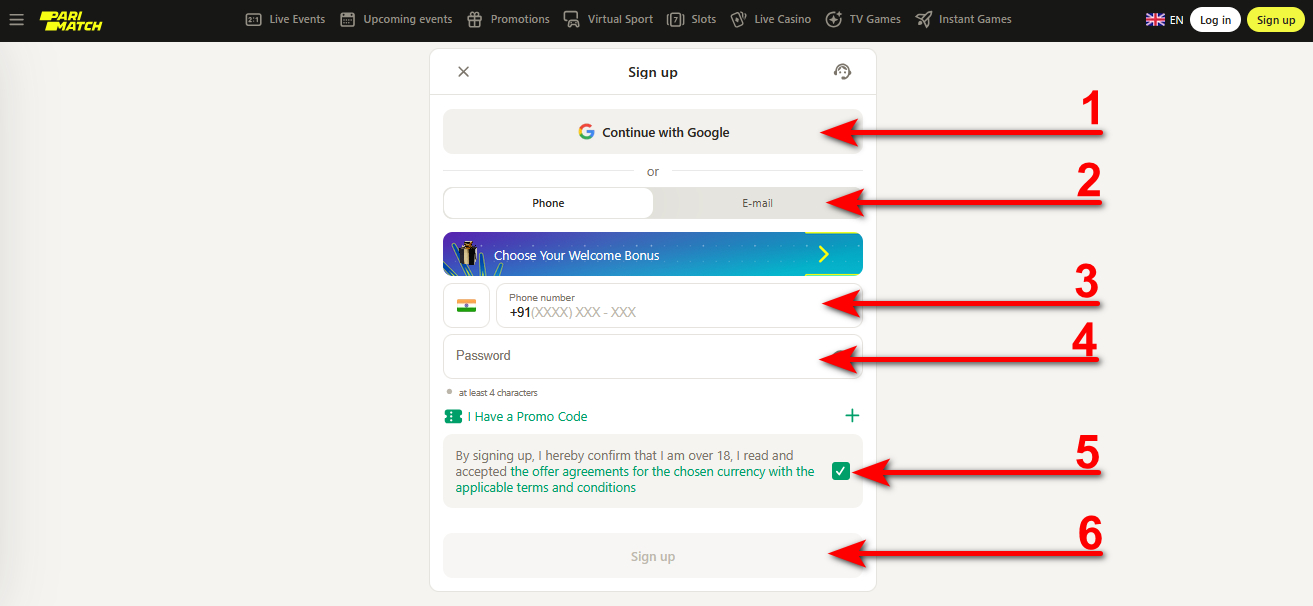Click the Live Events scoreboard icon
Image resolution: width=1313 pixels, height=606 pixels.
(253, 19)
